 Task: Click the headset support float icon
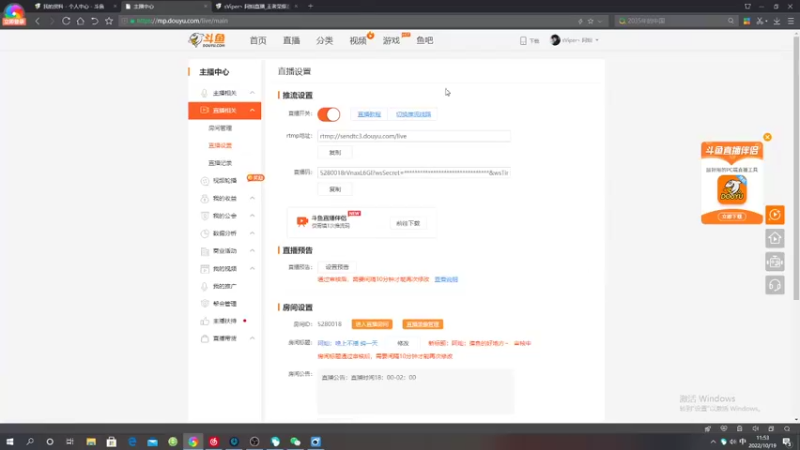point(774,285)
